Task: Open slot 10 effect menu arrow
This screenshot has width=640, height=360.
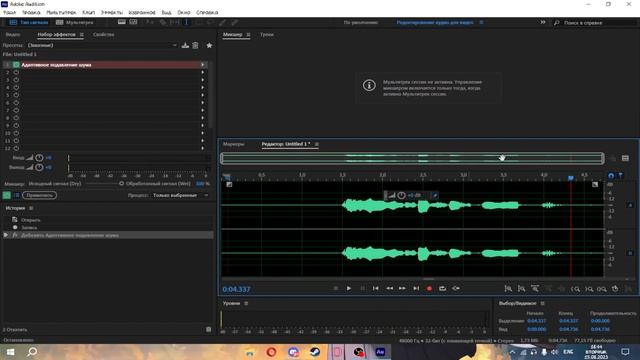Action: tap(202, 133)
